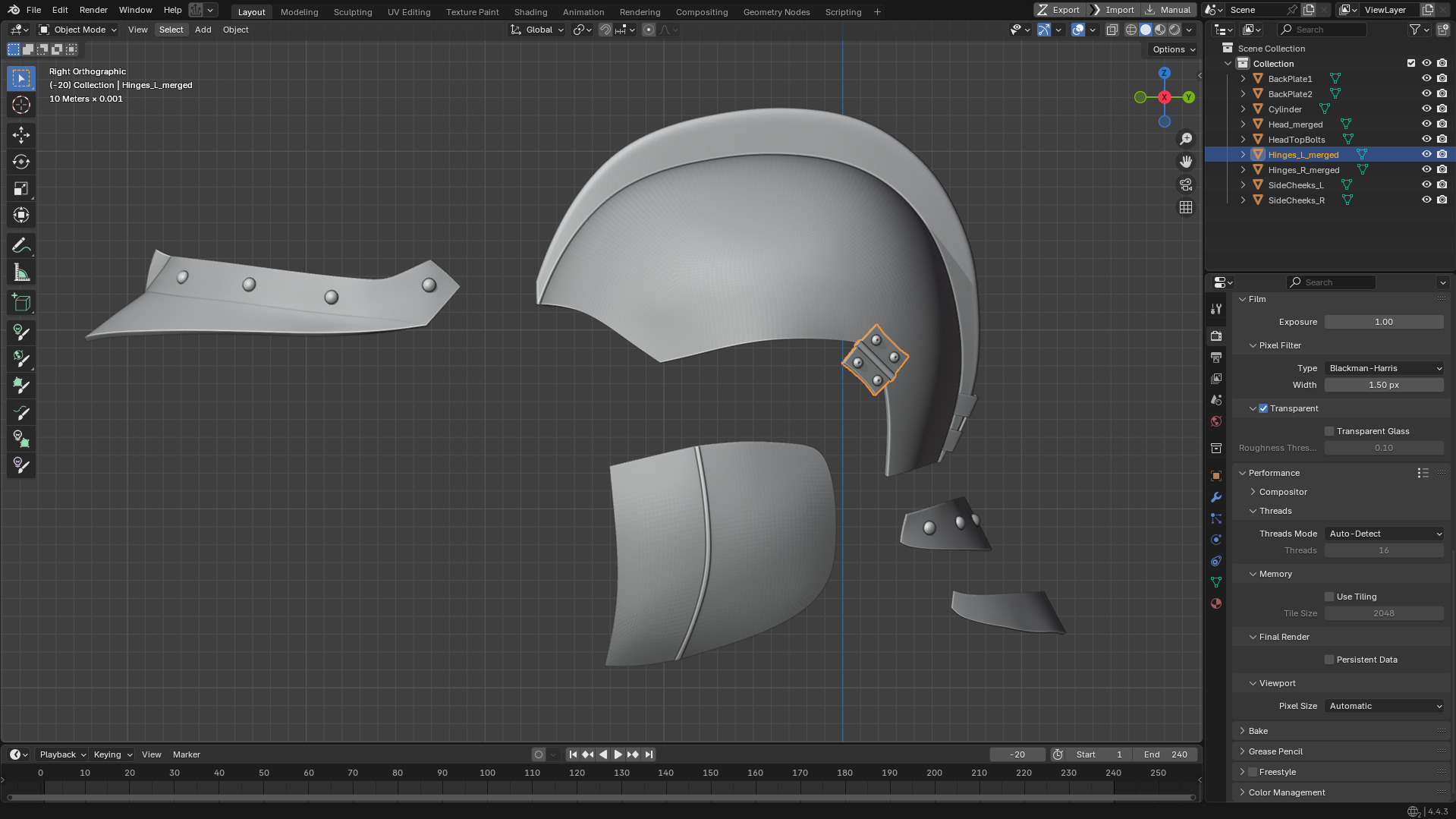
Task: Enable Transparent Glass checkbox
Action: 1329,431
